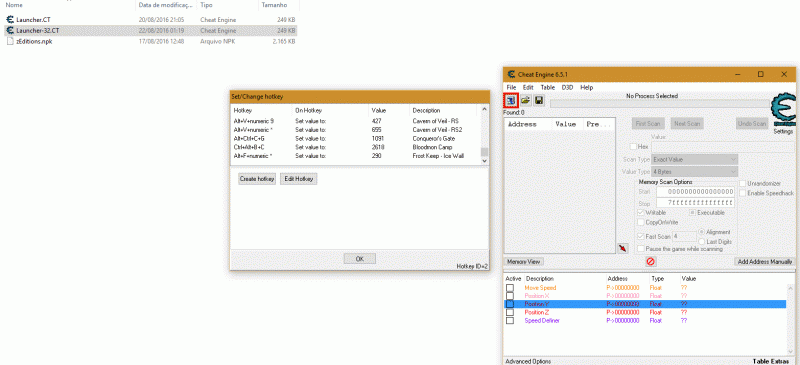Click the Description column header in hotkey list

tap(442, 110)
